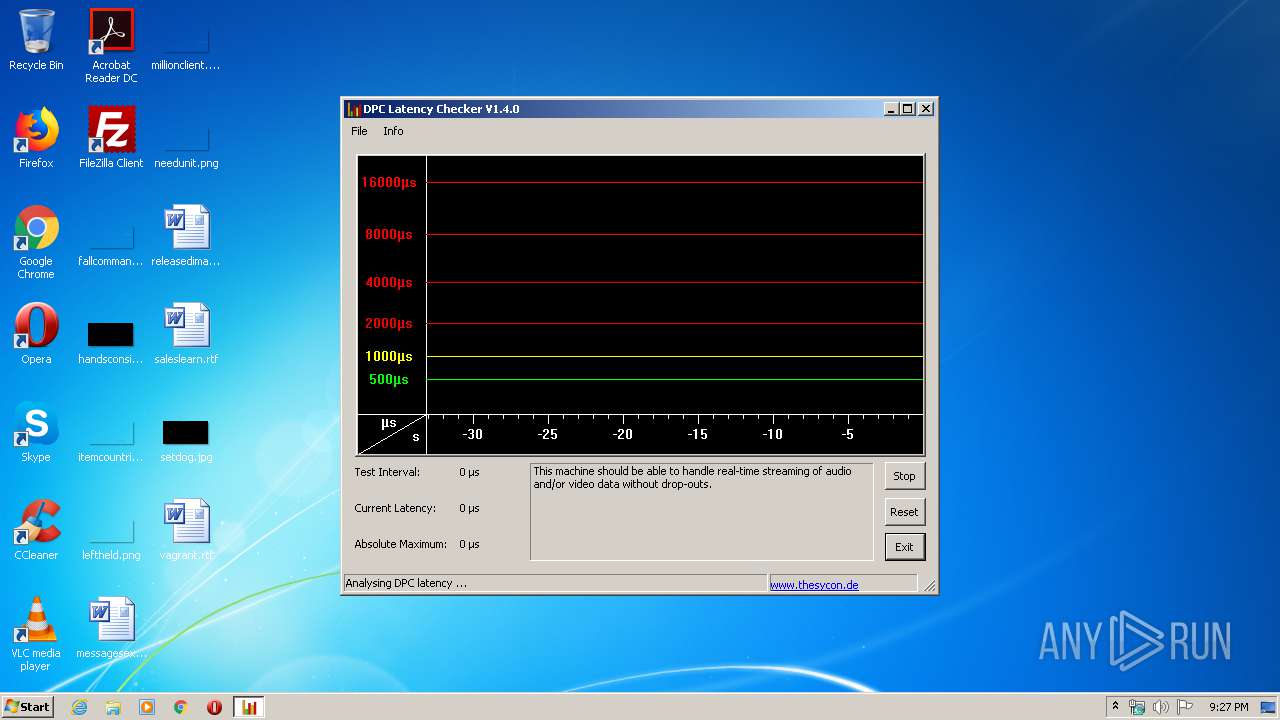Select the FileZilla Client desktop icon
This screenshot has width=1280, height=720.
pyautogui.click(x=111, y=138)
